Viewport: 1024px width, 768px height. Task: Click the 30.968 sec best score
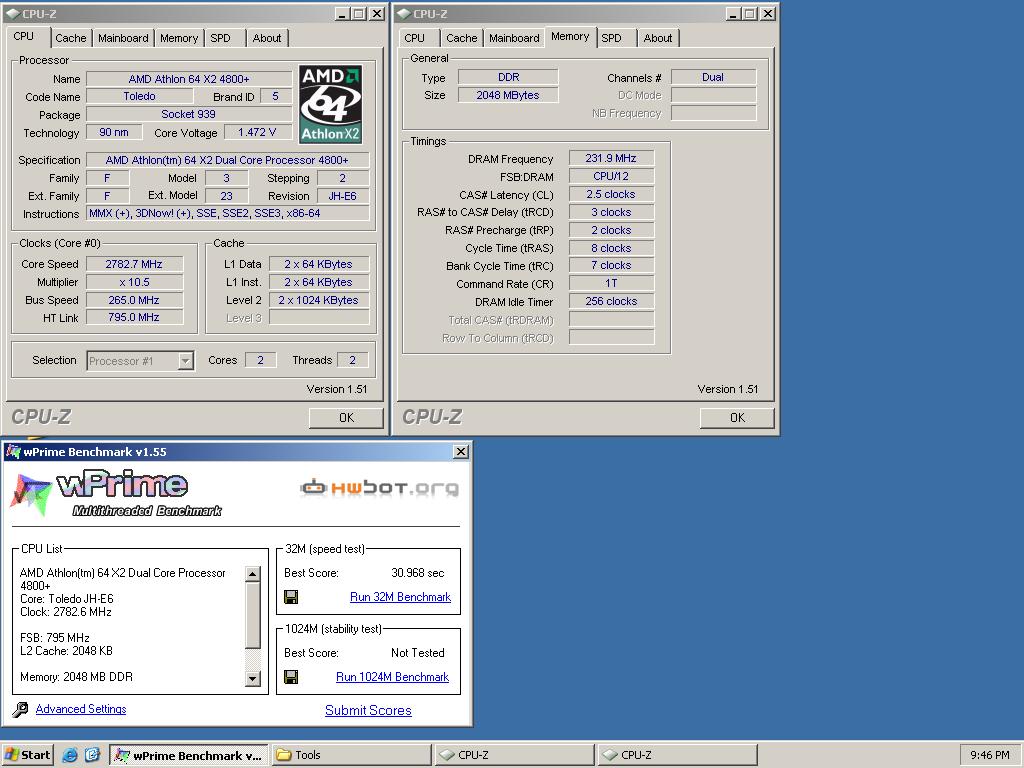pyautogui.click(x=417, y=573)
